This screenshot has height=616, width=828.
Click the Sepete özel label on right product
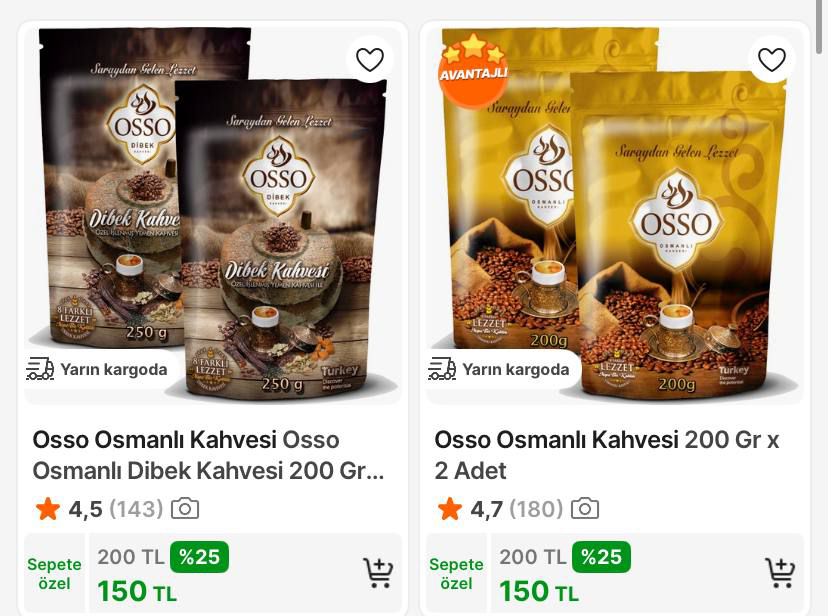[x=456, y=574]
